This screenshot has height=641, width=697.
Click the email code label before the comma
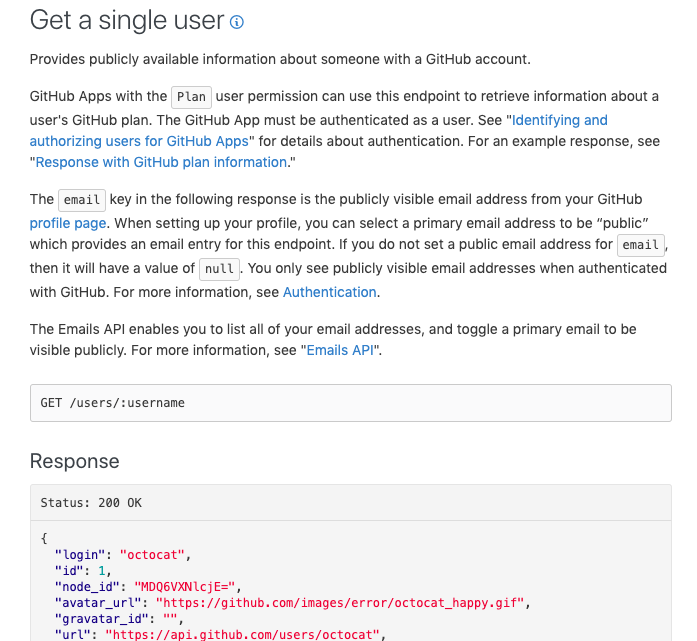pos(641,245)
